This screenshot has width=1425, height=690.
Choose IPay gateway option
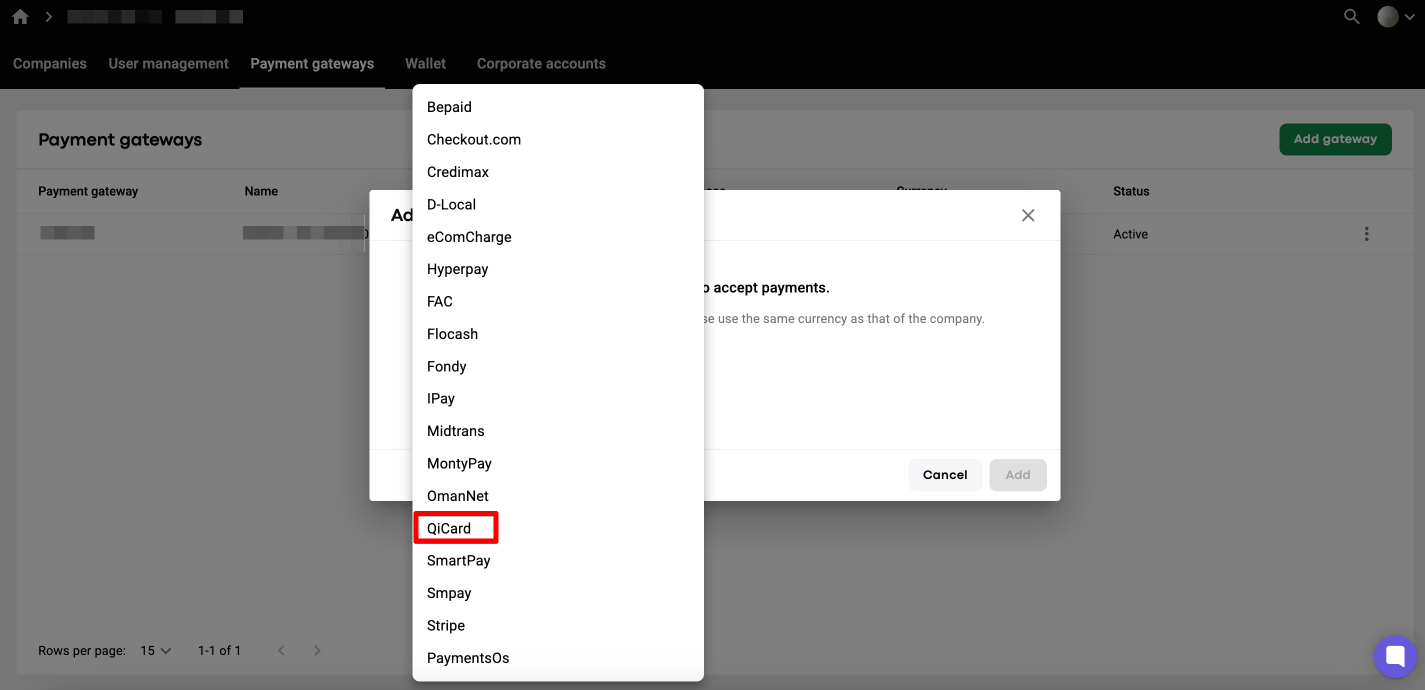click(x=558, y=398)
